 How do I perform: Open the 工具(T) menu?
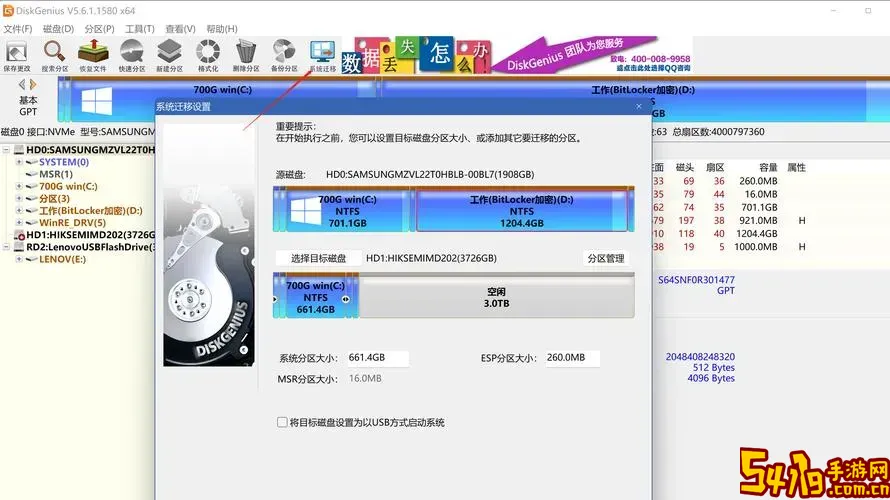point(140,29)
